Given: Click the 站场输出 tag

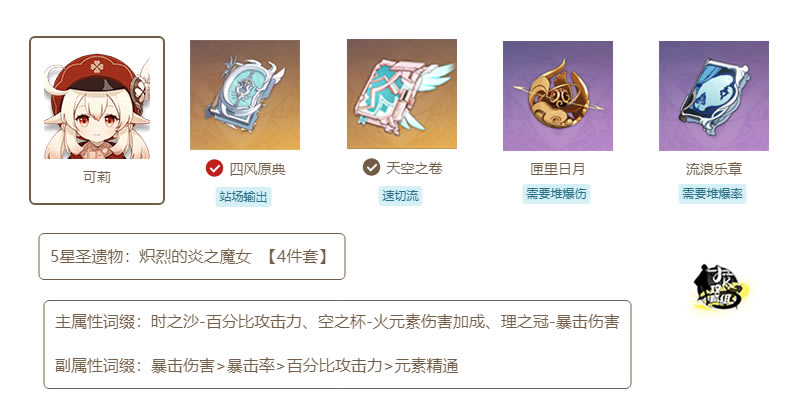Looking at the screenshot, I should pos(243,197).
